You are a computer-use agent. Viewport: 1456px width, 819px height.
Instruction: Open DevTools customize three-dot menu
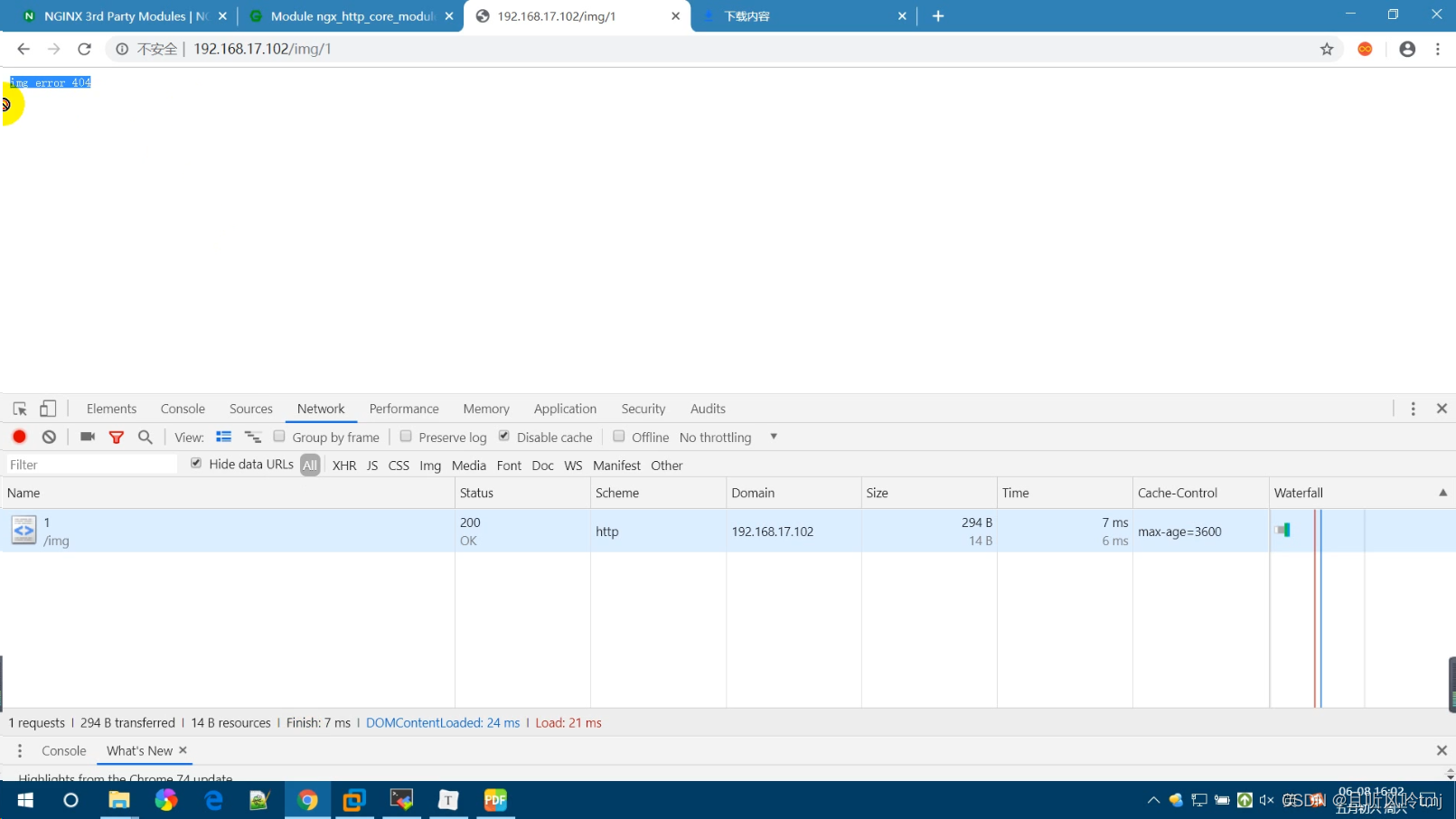coord(1414,409)
